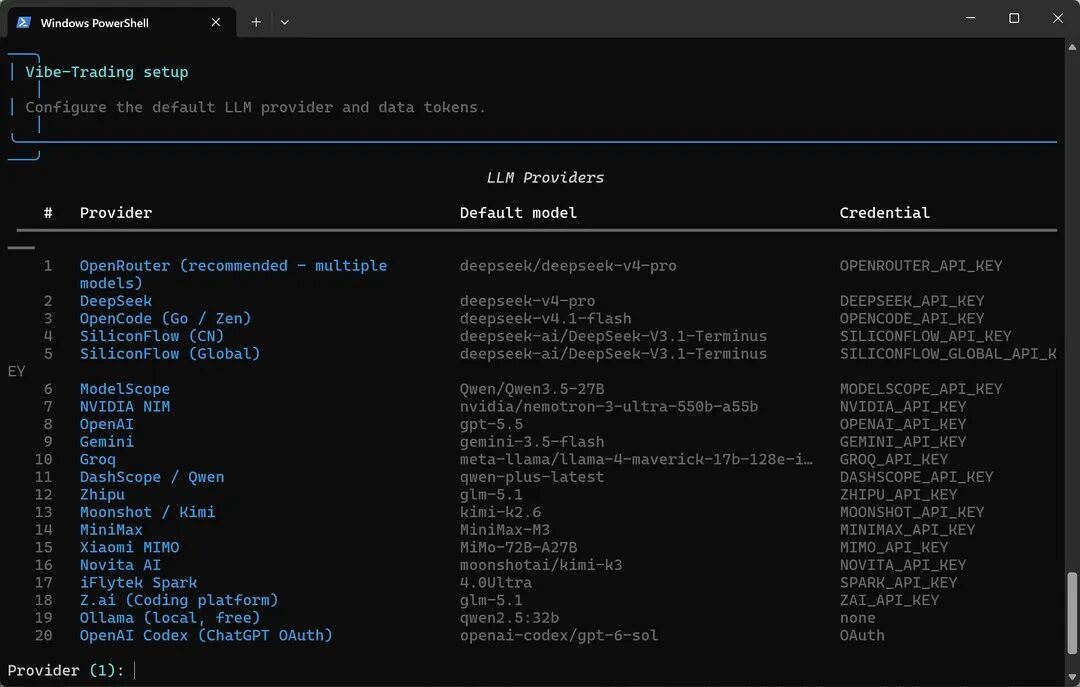
Task: Click the 'Xiaomi MIMO' provider name
Action: pyautogui.click(x=129, y=547)
